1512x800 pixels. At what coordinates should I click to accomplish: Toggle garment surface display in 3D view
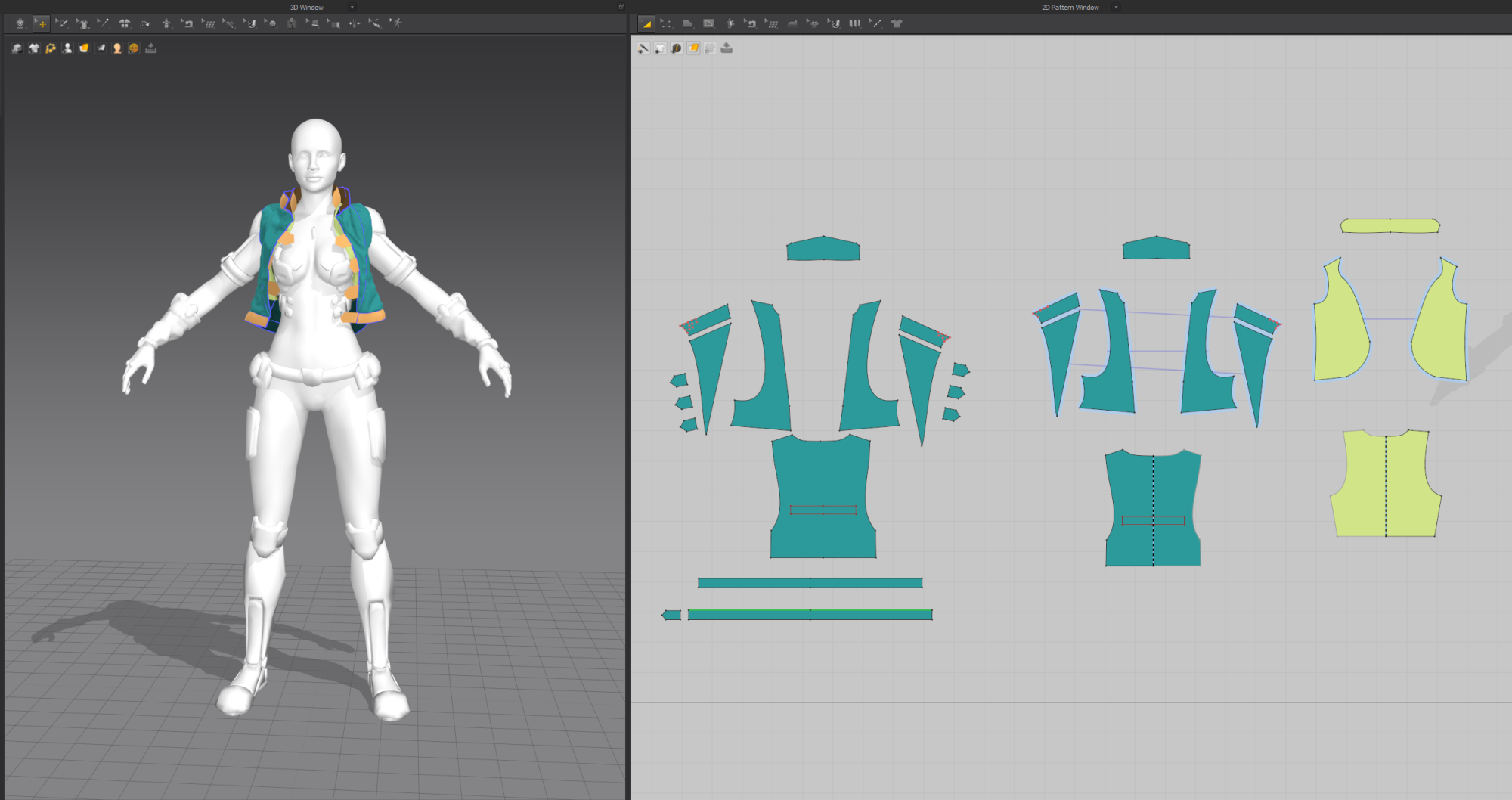[x=17, y=48]
